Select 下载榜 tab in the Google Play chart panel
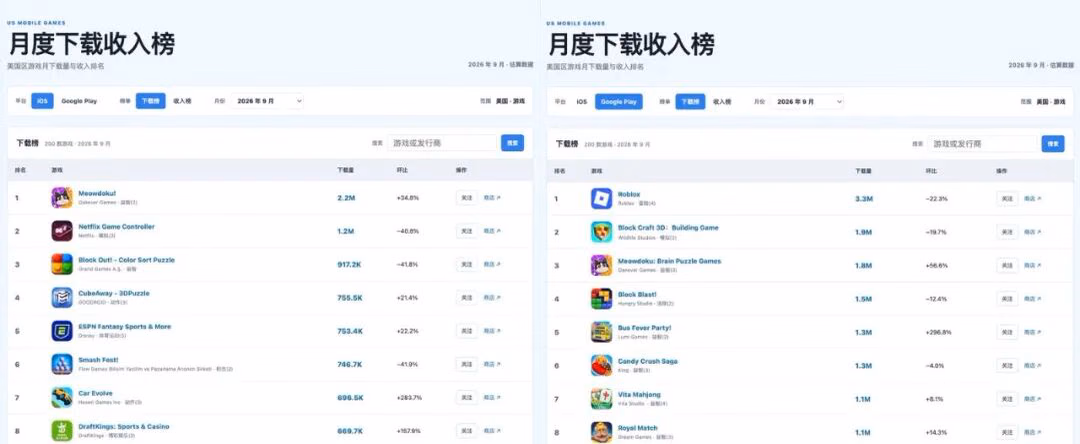Viewport: 1080px width, 444px height. tap(690, 101)
